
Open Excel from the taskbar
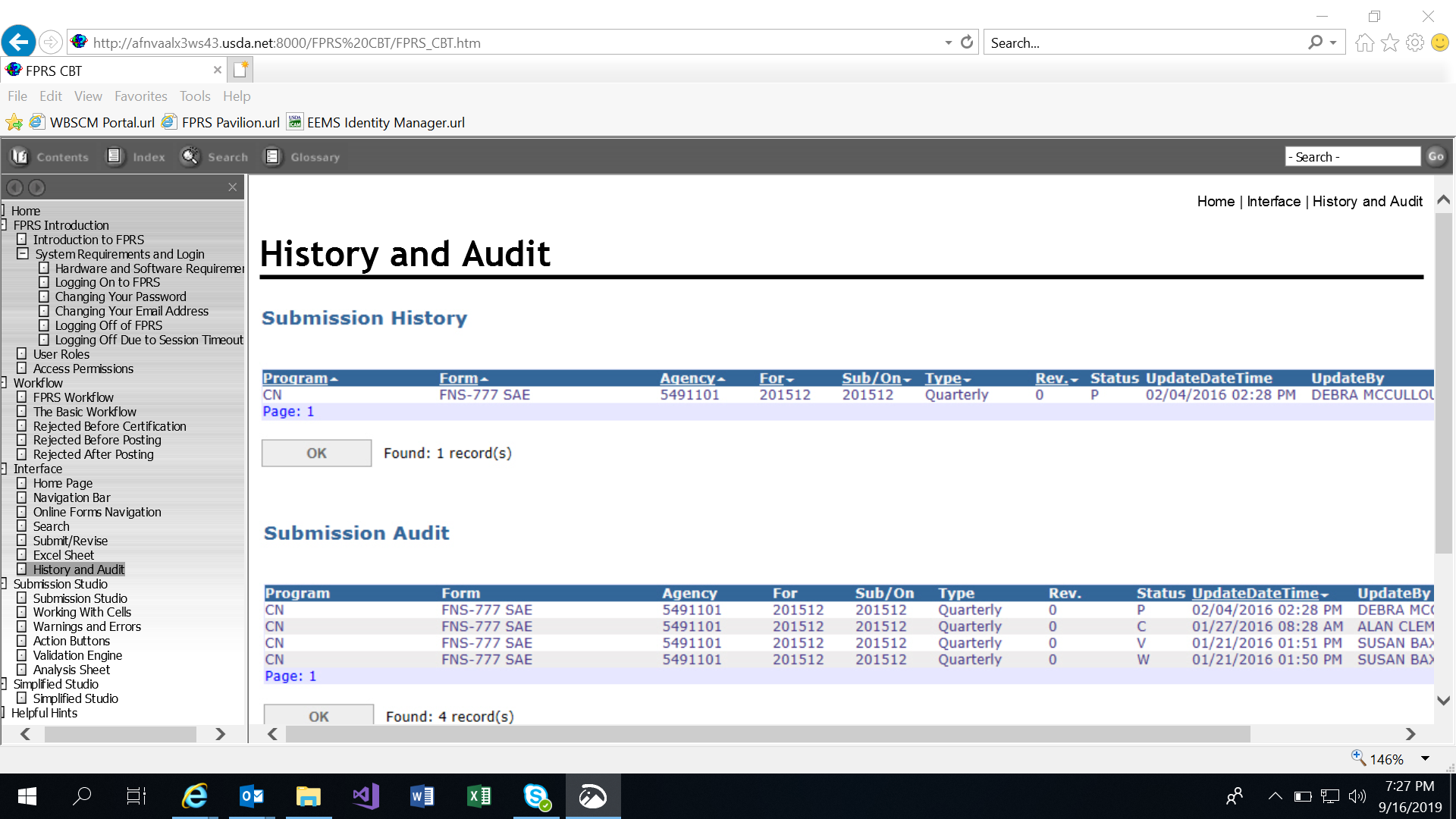[x=479, y=796]
